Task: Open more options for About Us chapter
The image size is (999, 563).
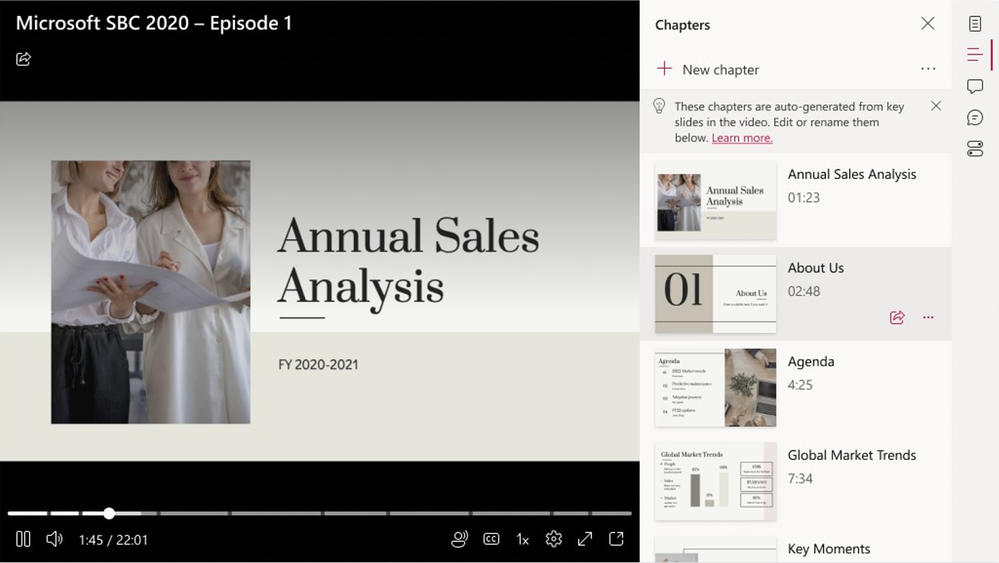Action: [928, 317]
